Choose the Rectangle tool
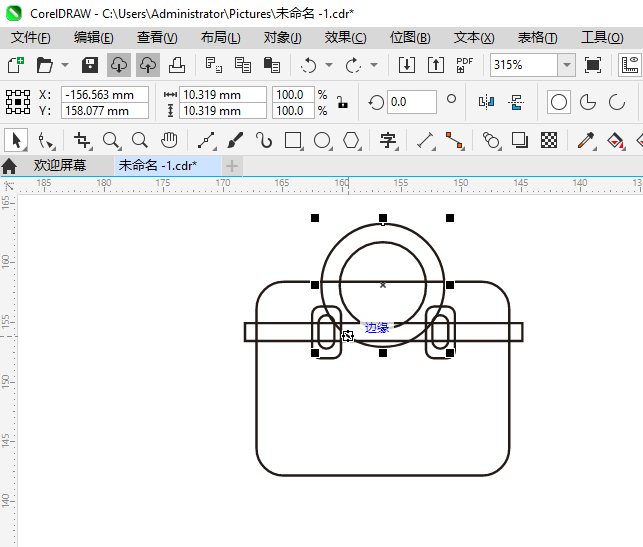643x547 pixels. pyautogui.click(x=293, y=140)
